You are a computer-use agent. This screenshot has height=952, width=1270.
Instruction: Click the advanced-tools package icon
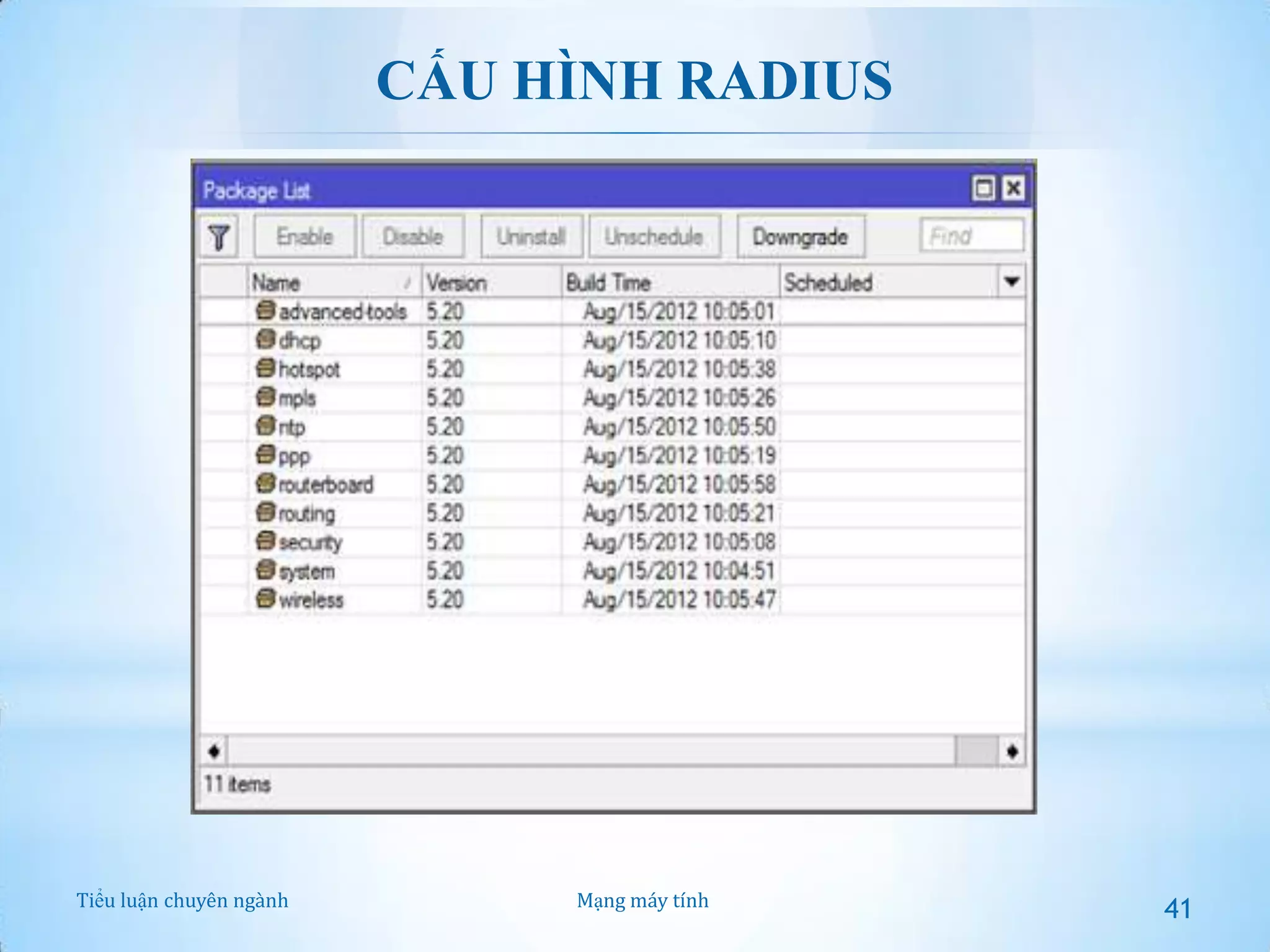point(265,310)
